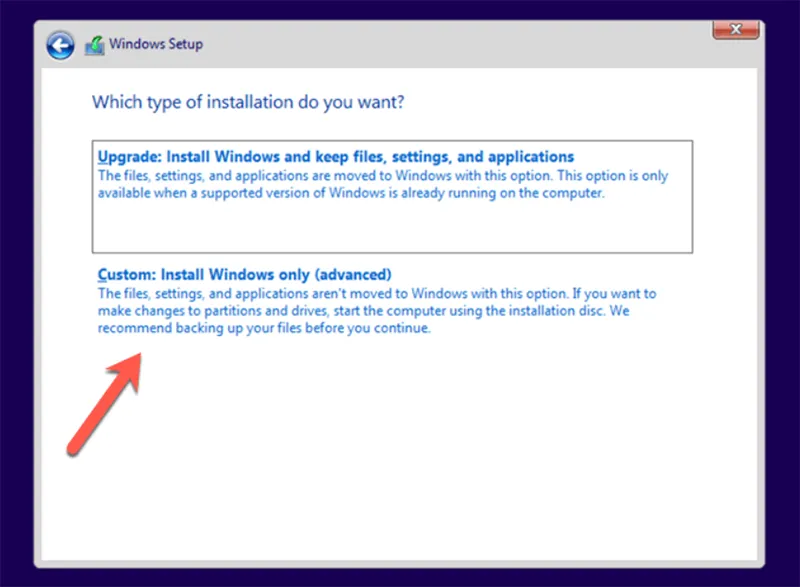The width and height of the screenshot is (800, 587).
Task: Close the Windows Setup window
Action: pos(735,31)
